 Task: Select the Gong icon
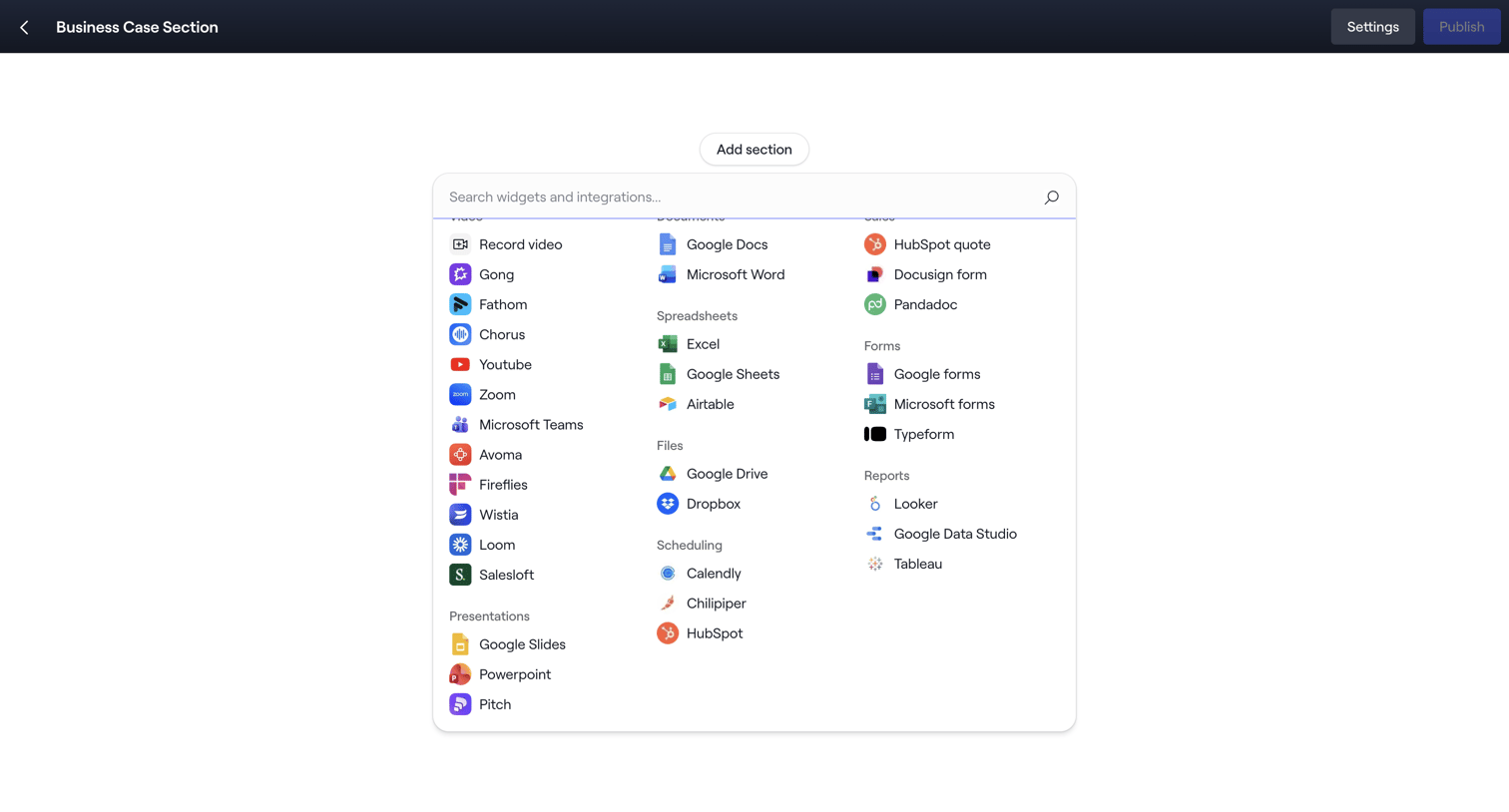(x=460, y=274)
